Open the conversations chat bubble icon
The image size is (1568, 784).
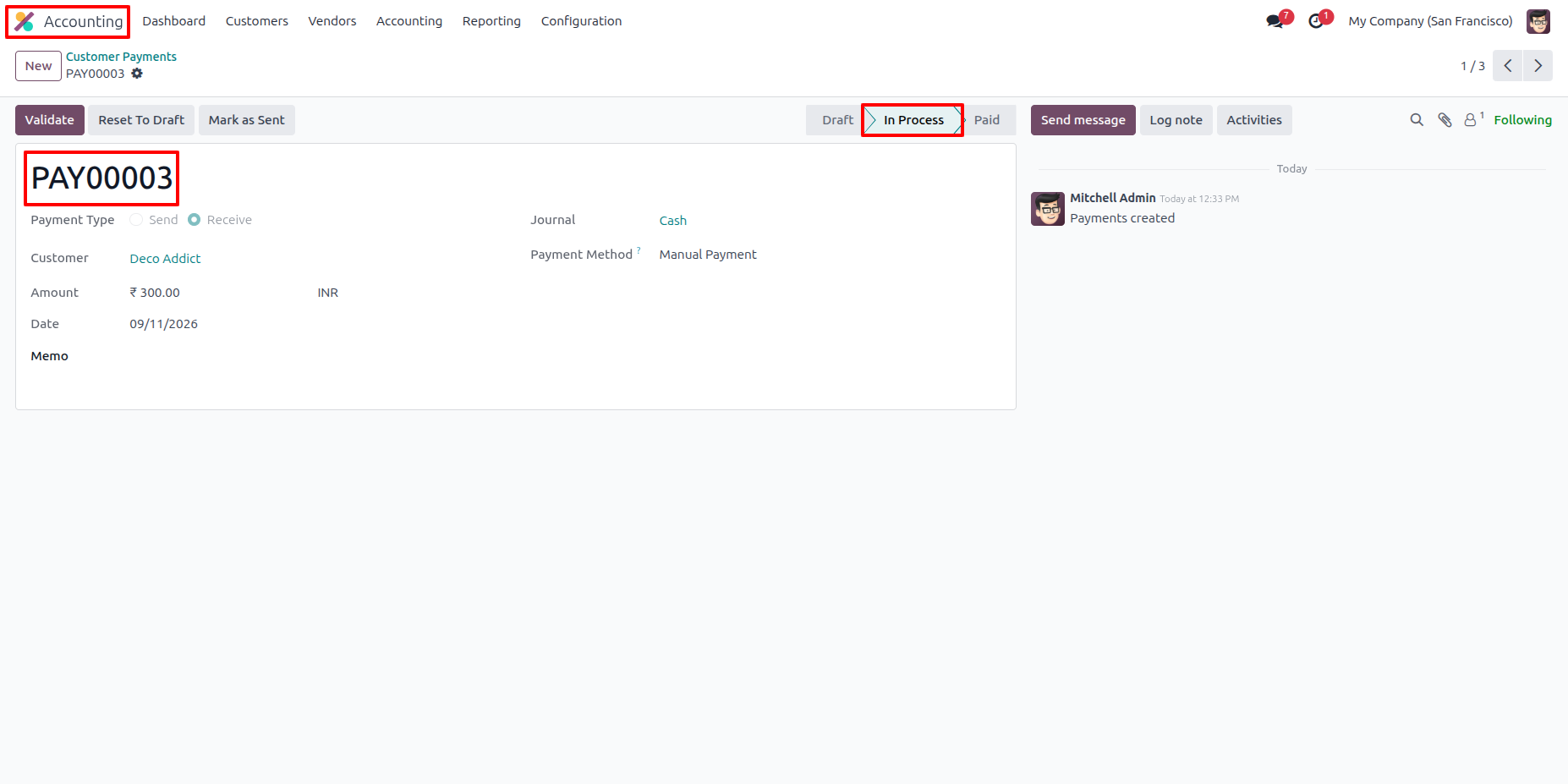pos(1275,21)
